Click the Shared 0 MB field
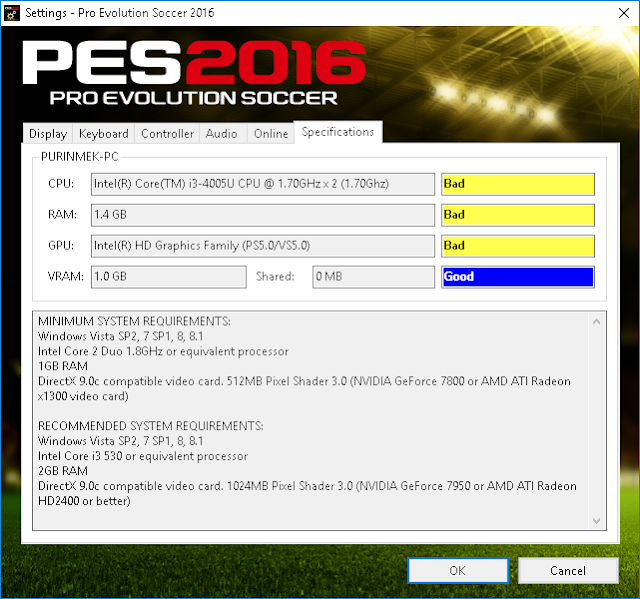 [x=373, y=277]
